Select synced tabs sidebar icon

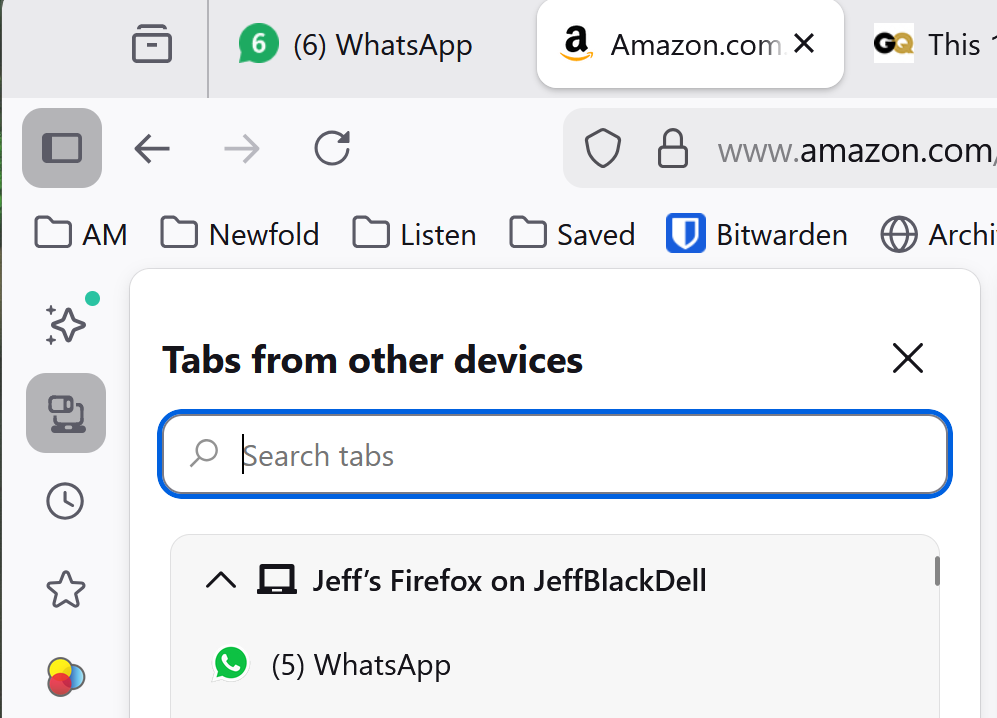66,412
